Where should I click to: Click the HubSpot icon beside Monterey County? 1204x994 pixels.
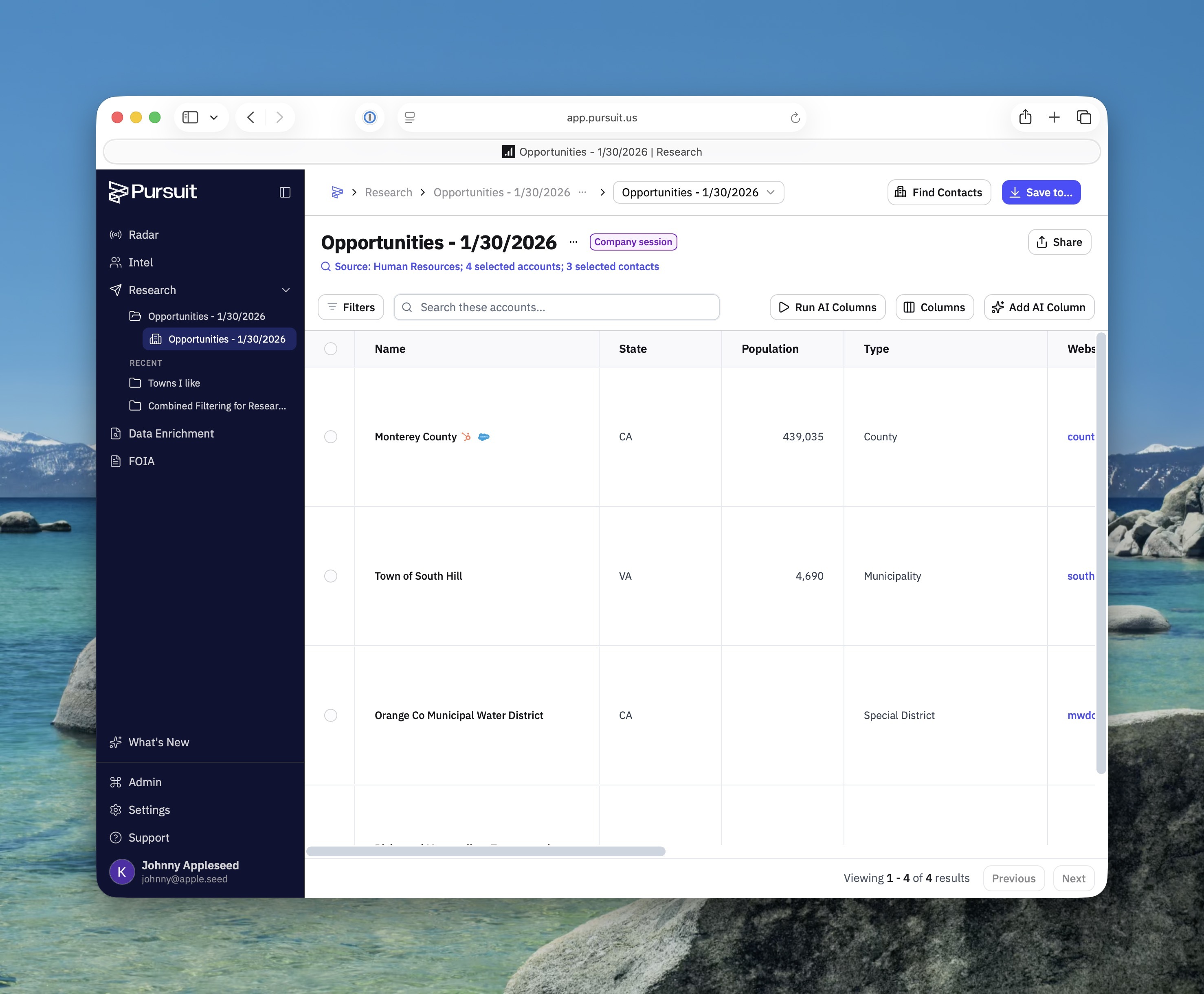click(x=467, y=437)
